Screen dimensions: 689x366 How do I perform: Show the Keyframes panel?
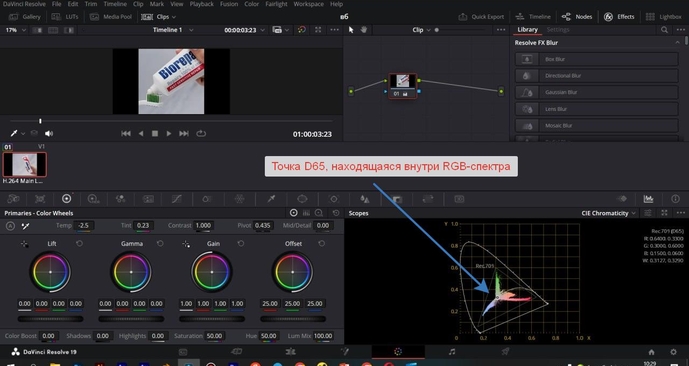click(621, 199)
